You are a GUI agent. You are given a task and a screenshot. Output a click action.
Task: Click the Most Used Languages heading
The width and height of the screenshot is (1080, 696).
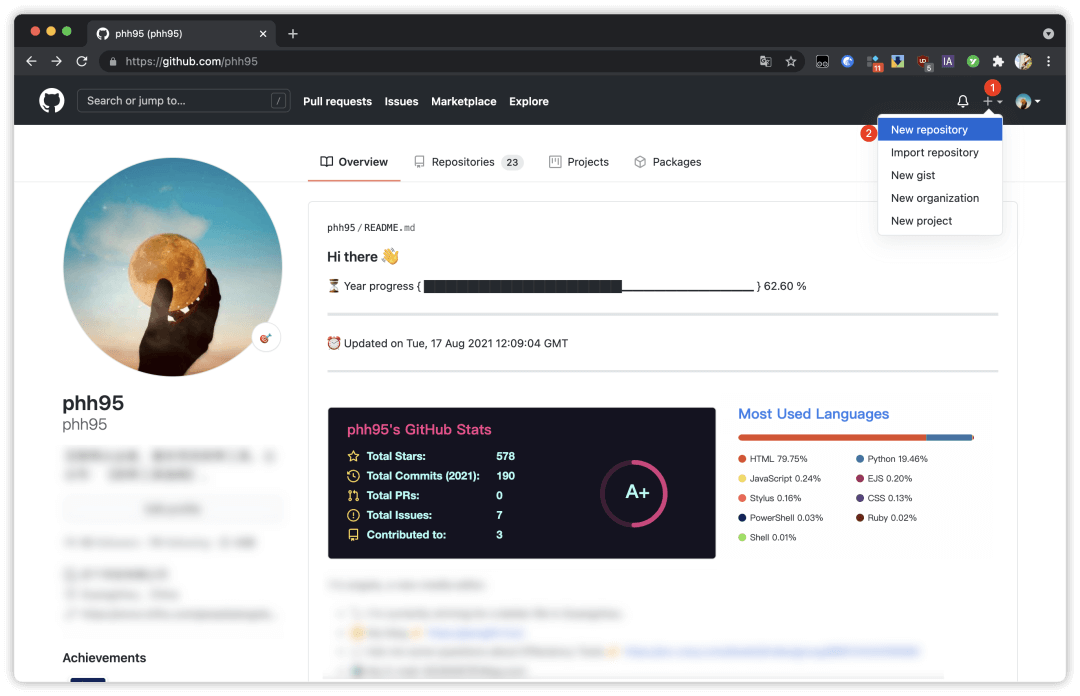(813, 413)
